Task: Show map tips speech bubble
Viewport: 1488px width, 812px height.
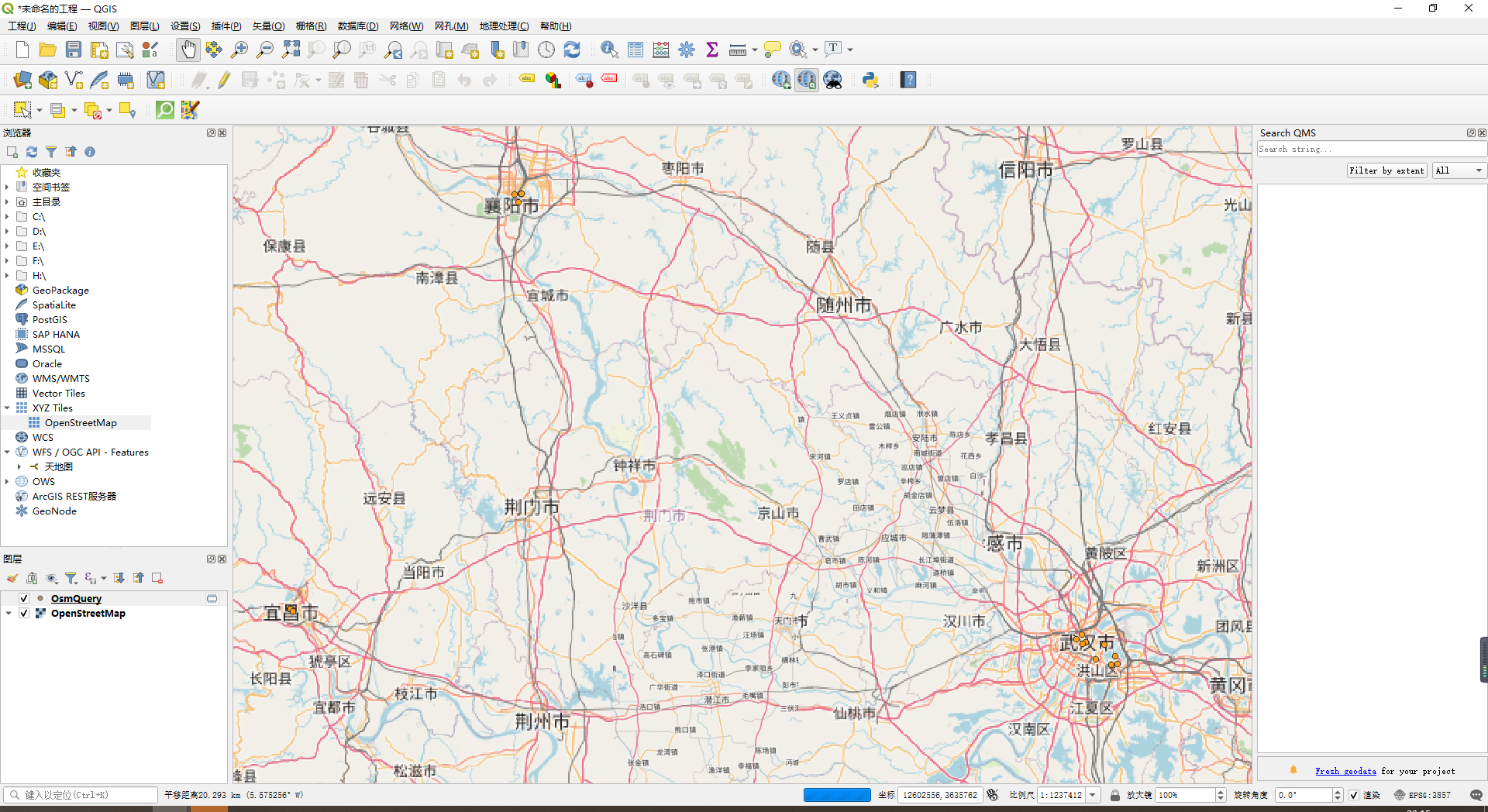Action: coord(773,50)
